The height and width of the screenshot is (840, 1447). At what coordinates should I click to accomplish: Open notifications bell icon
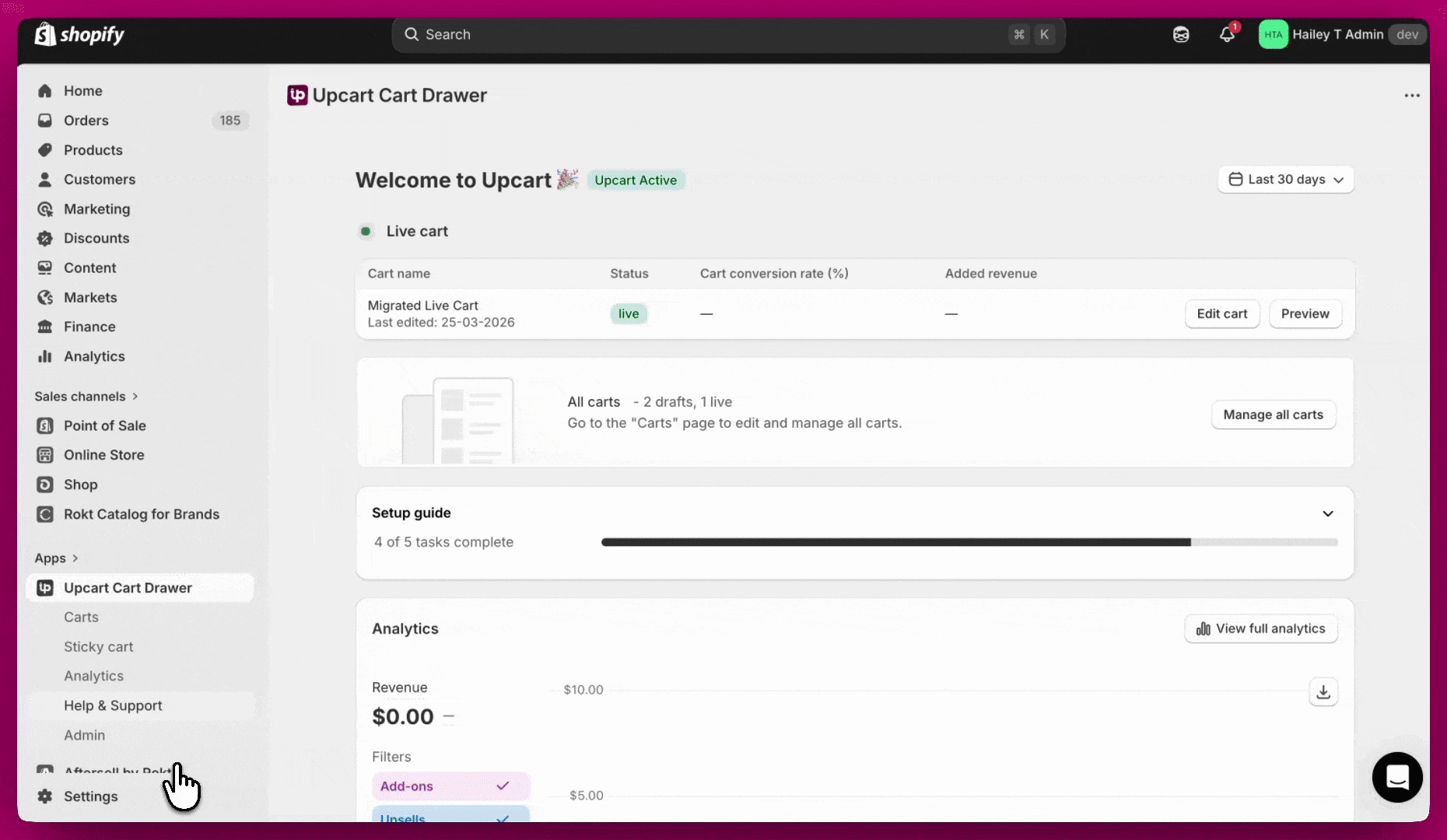point(1227,34)
